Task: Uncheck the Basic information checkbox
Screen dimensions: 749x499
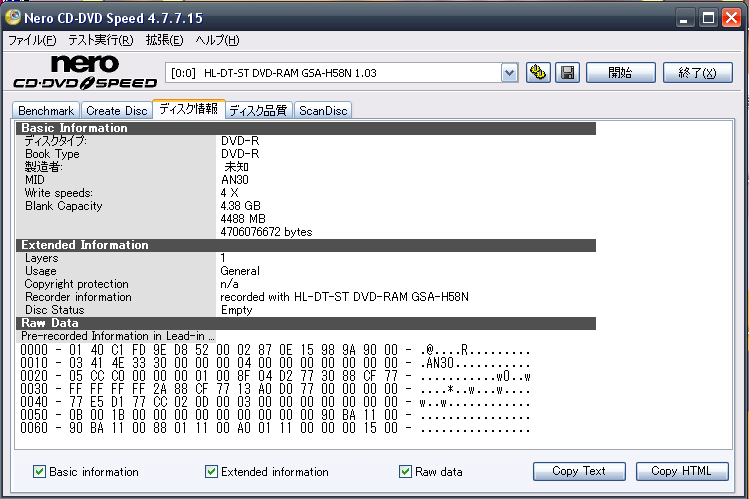Action: 39,472
